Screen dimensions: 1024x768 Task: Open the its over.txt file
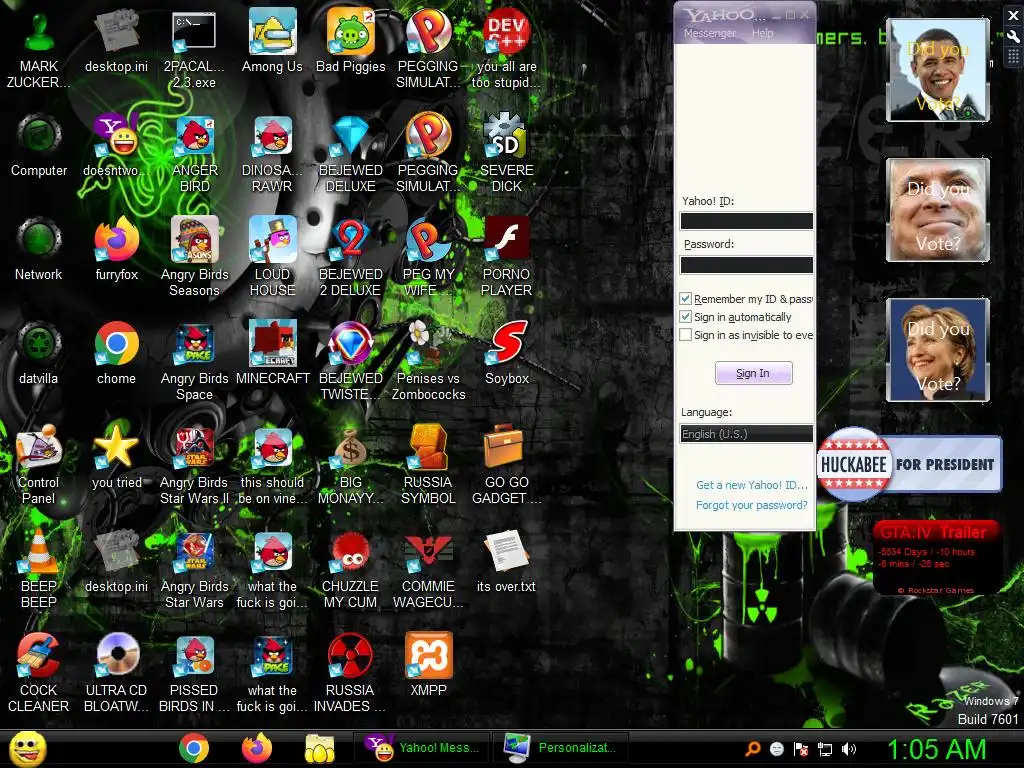506,561
